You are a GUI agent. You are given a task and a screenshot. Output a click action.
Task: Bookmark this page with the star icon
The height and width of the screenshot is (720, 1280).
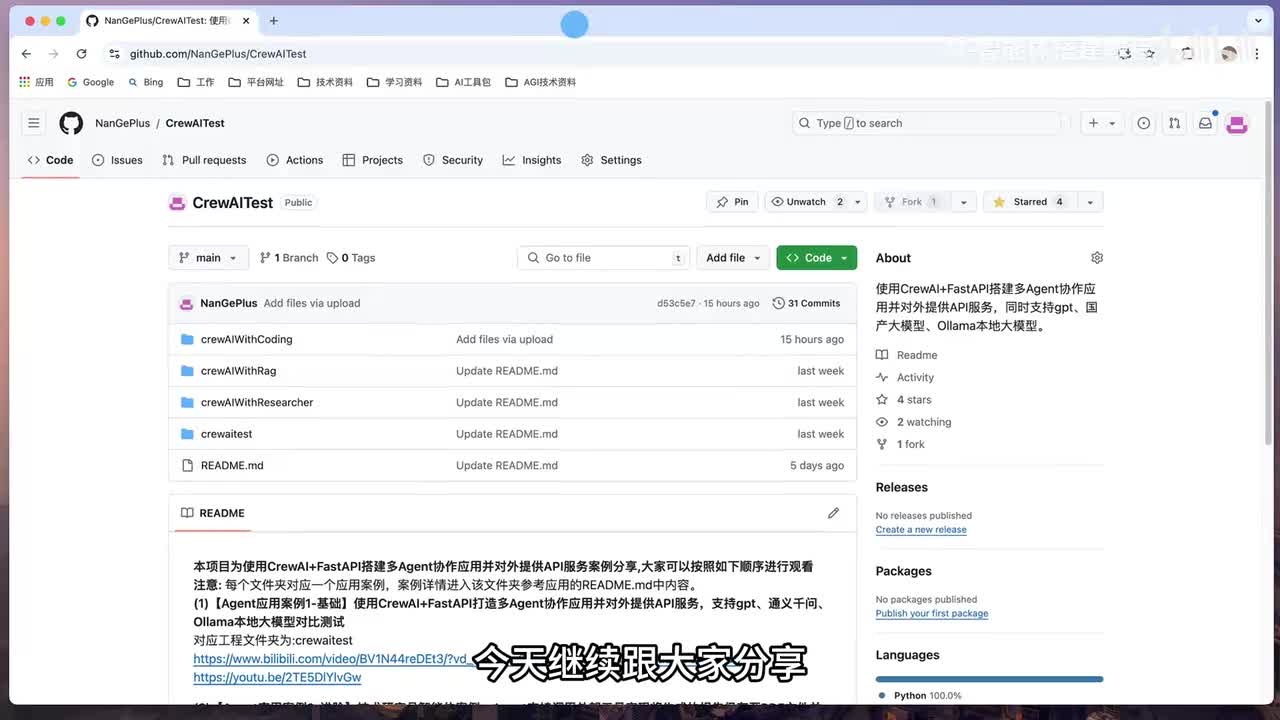click(1150, 54)
